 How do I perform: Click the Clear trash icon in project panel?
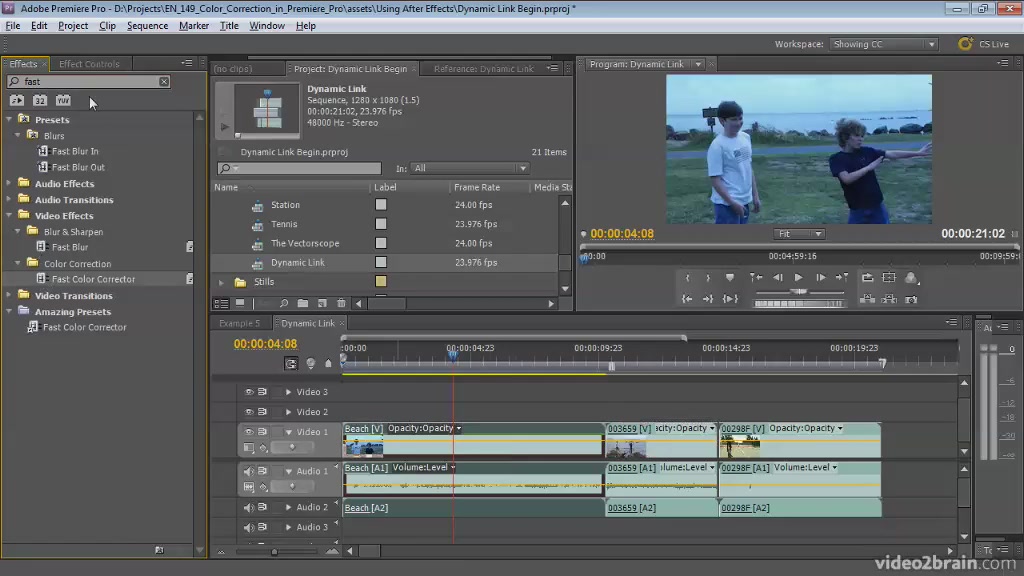point(341,304)
